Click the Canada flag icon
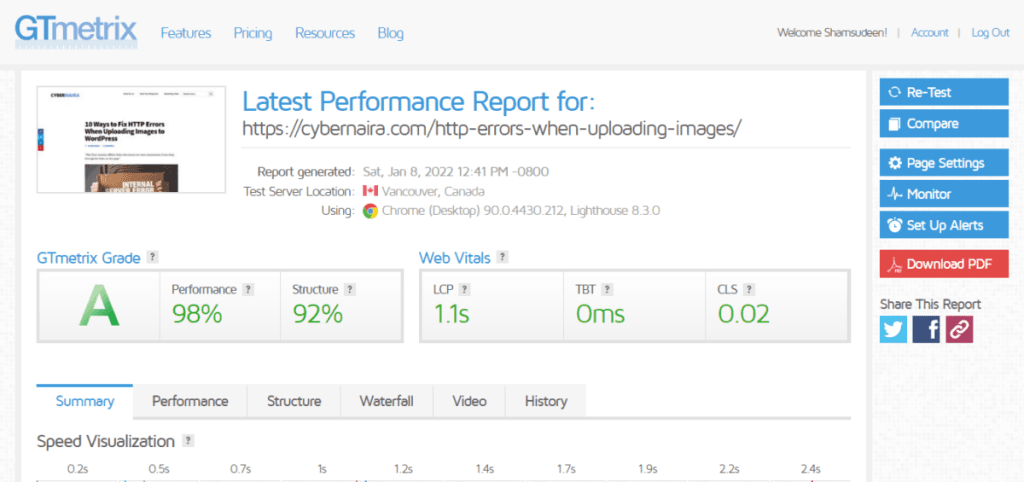The image size is (1024, 482). pyautogui.click(x=370, y=191)
